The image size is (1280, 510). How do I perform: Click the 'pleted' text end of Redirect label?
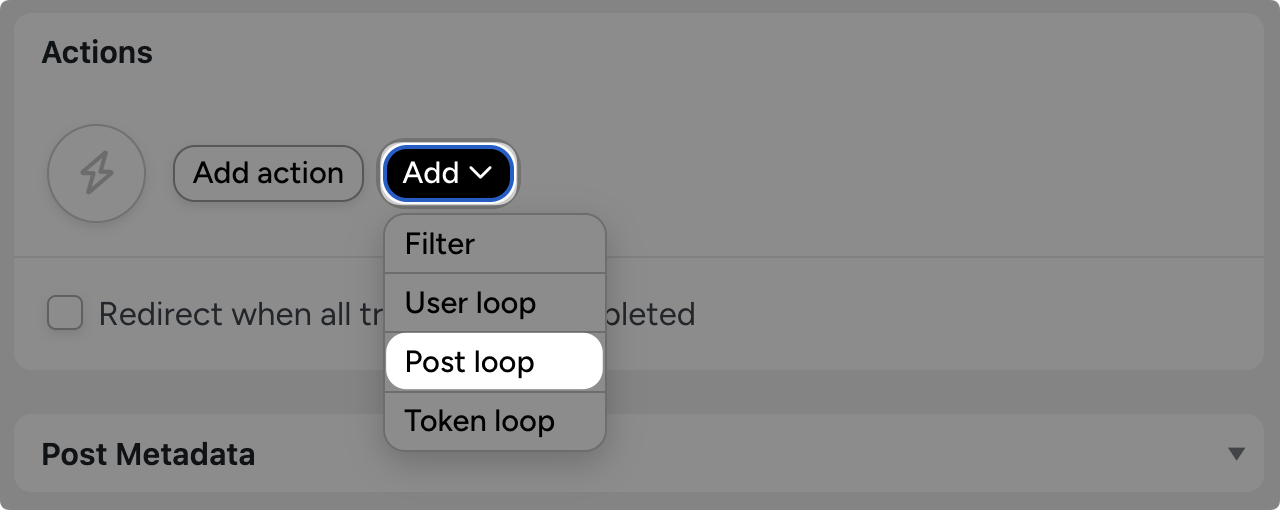(650, 314)
